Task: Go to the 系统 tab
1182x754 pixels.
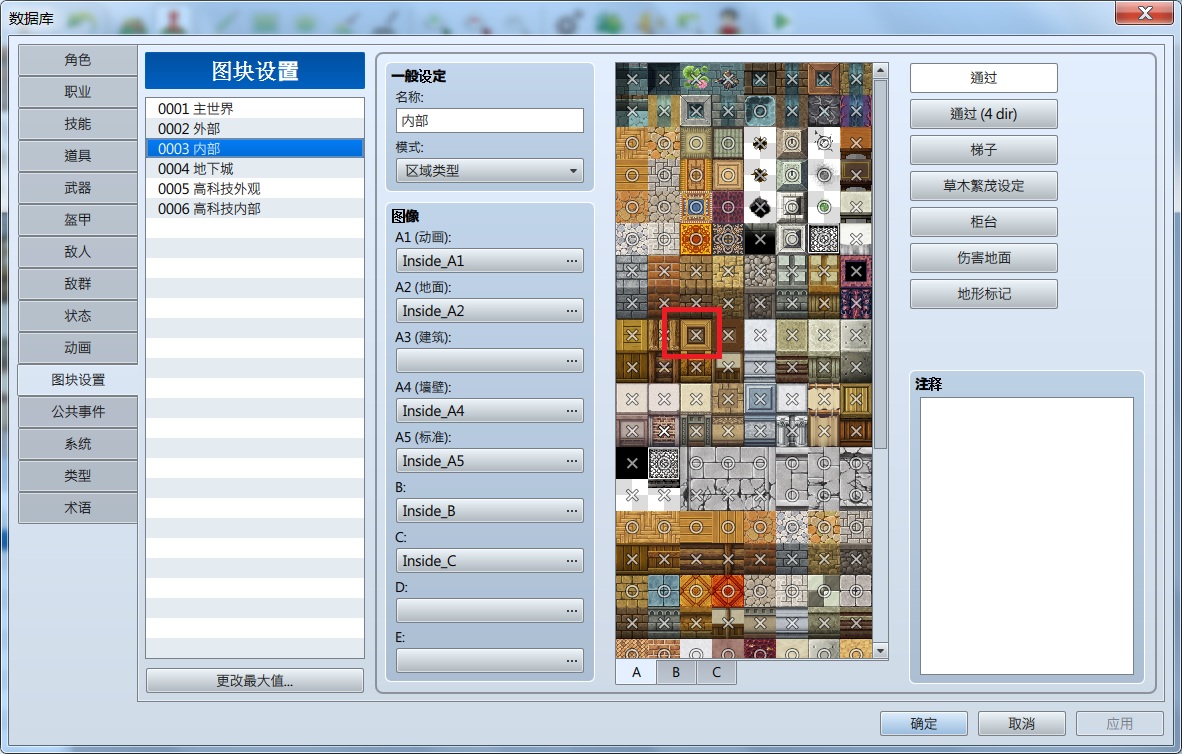Action: 78,444
